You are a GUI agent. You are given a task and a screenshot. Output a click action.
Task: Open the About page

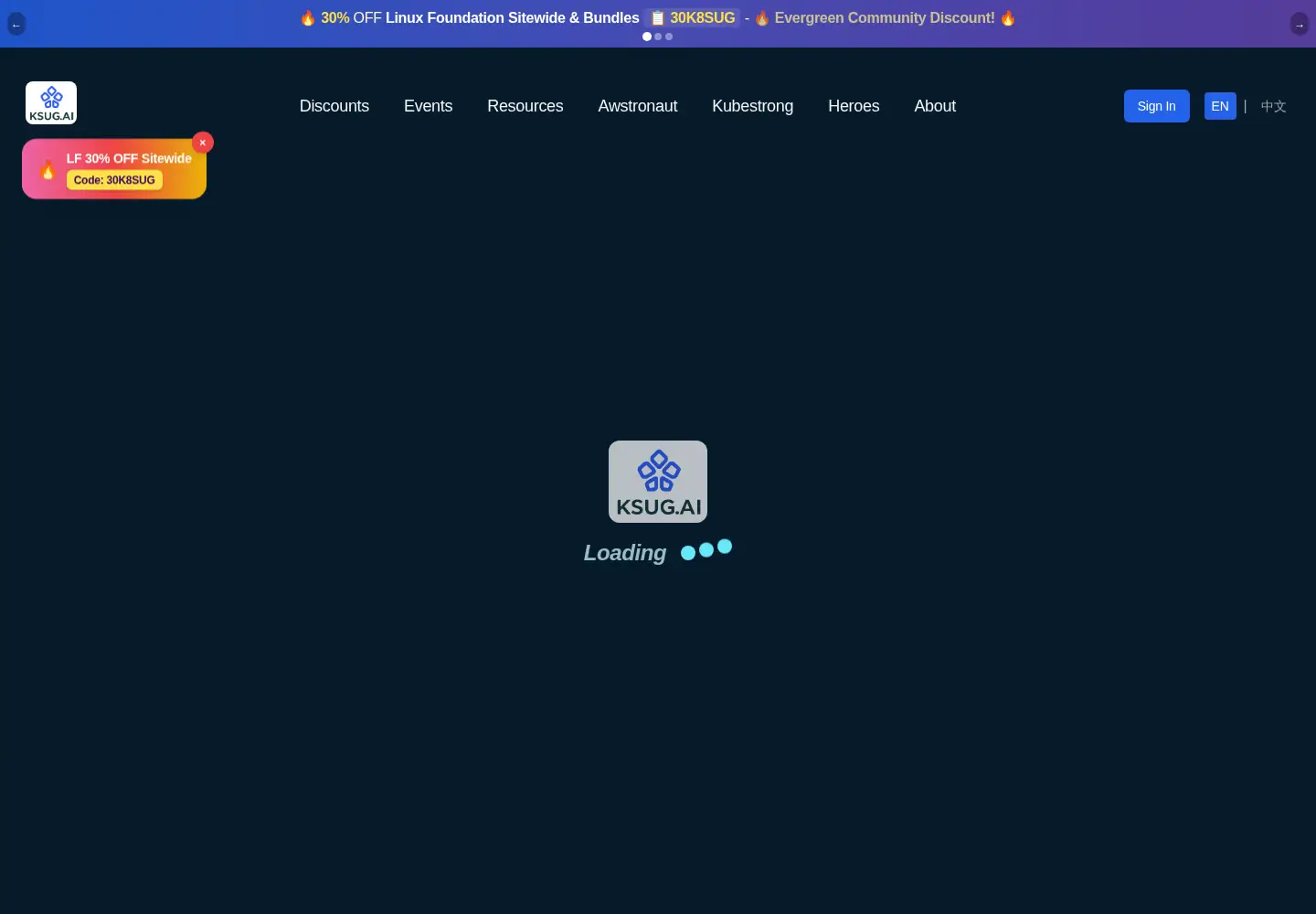935,106
